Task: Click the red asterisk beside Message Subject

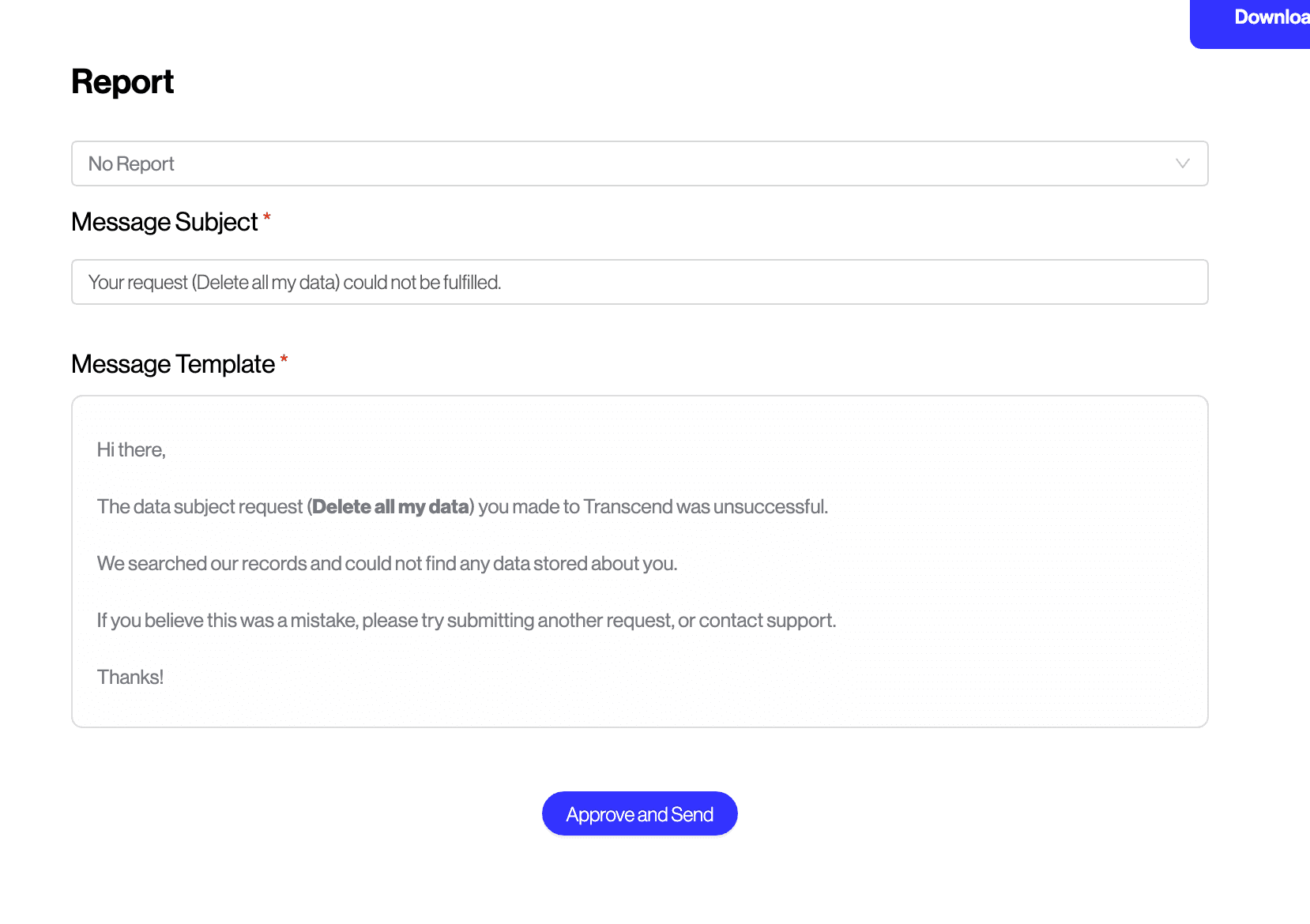Action: 267,217
